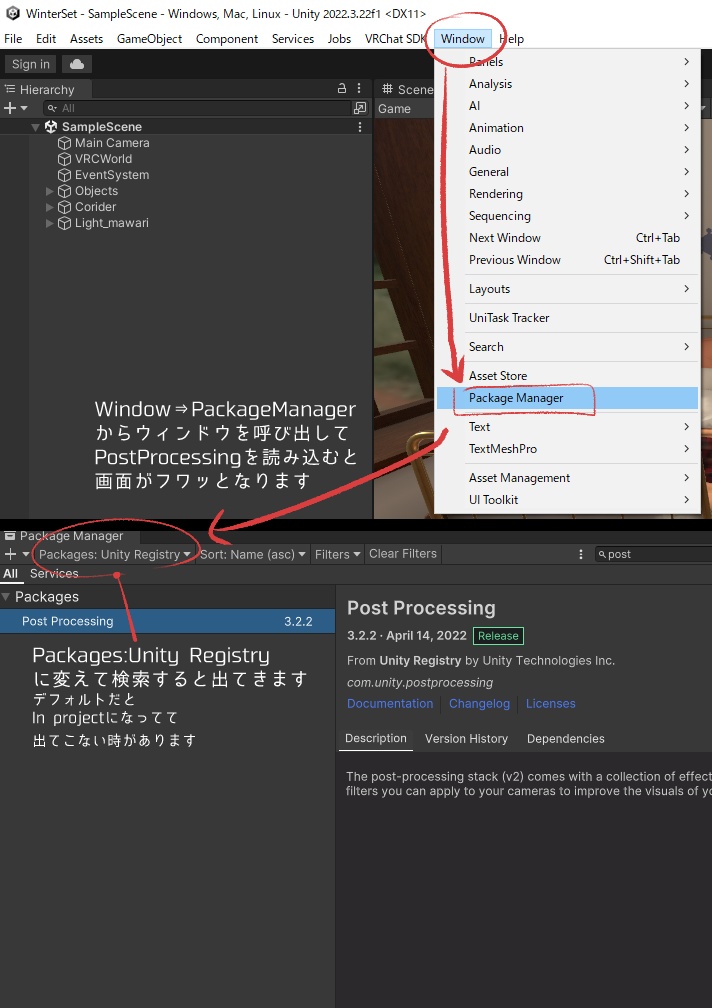
Task: Open the Analysis submenu
Action: [567, 84]
